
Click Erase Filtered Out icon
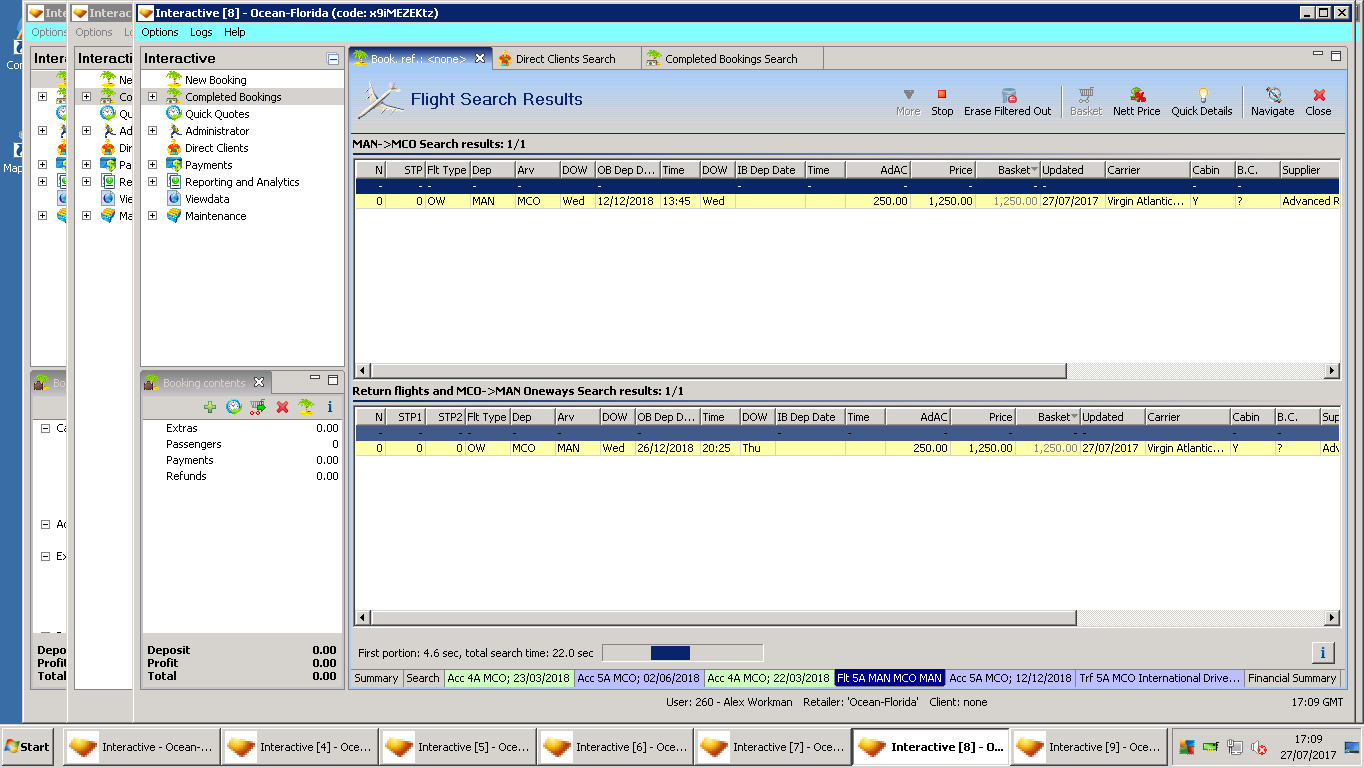click(x=1008, y=95)
